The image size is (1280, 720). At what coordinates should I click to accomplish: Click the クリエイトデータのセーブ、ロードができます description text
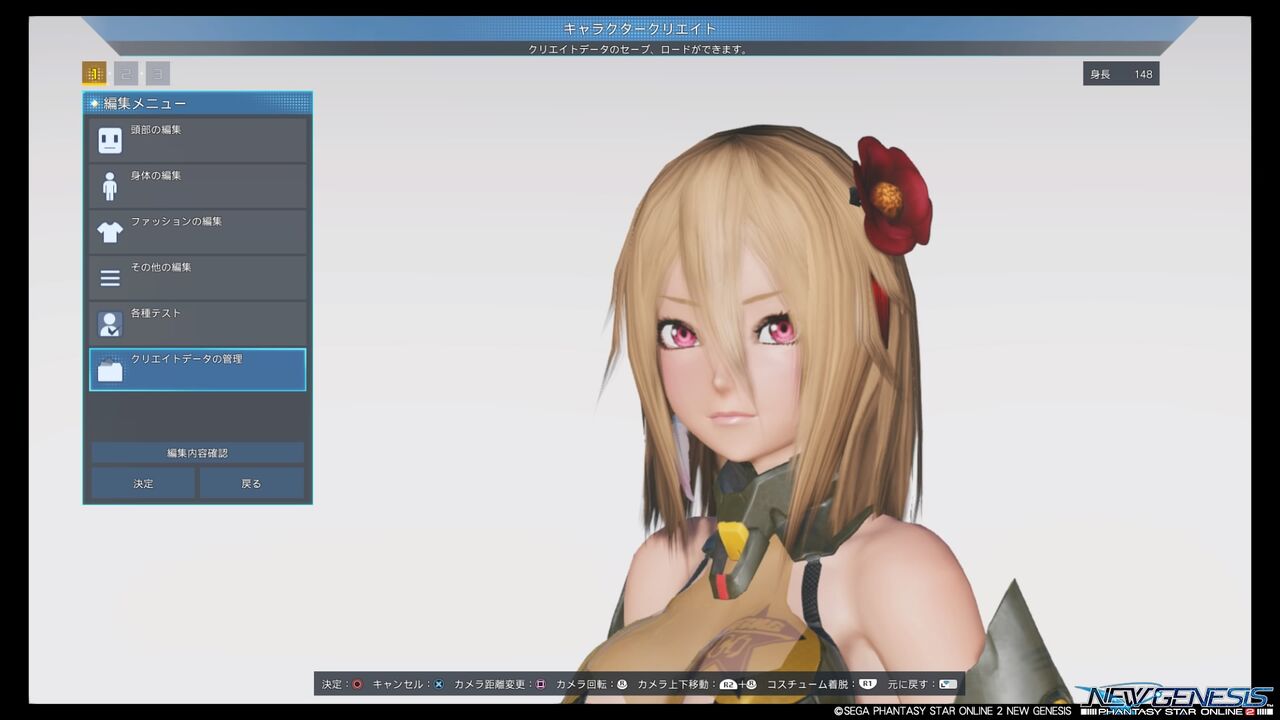click(639, 49)
